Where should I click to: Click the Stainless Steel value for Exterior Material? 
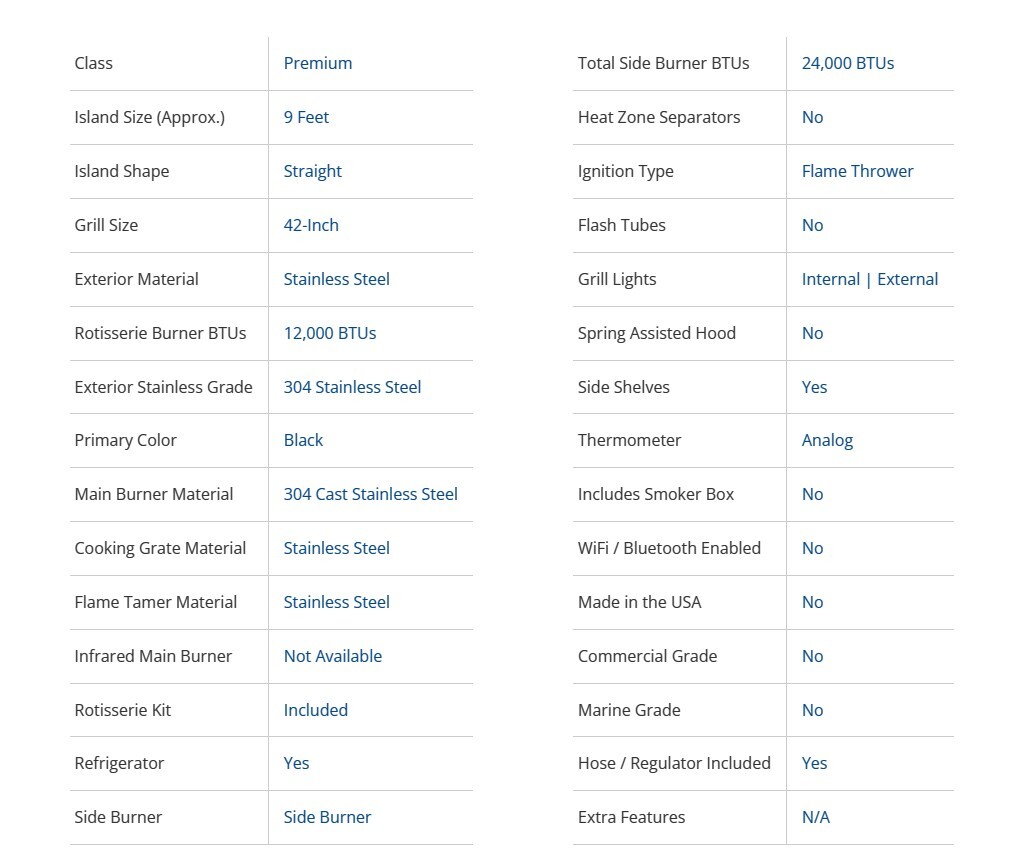[x=336, y=279]
